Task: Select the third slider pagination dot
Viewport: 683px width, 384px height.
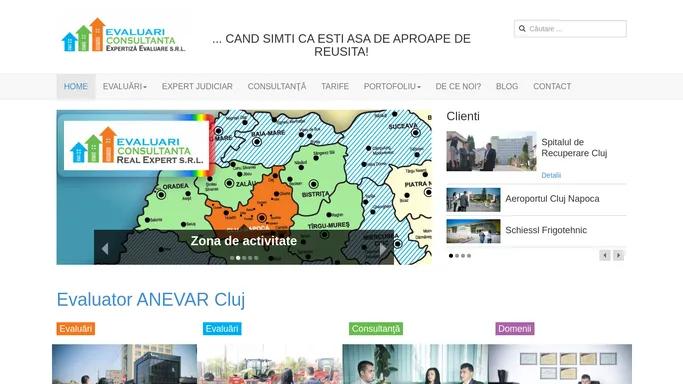Action: pos(244,258)
